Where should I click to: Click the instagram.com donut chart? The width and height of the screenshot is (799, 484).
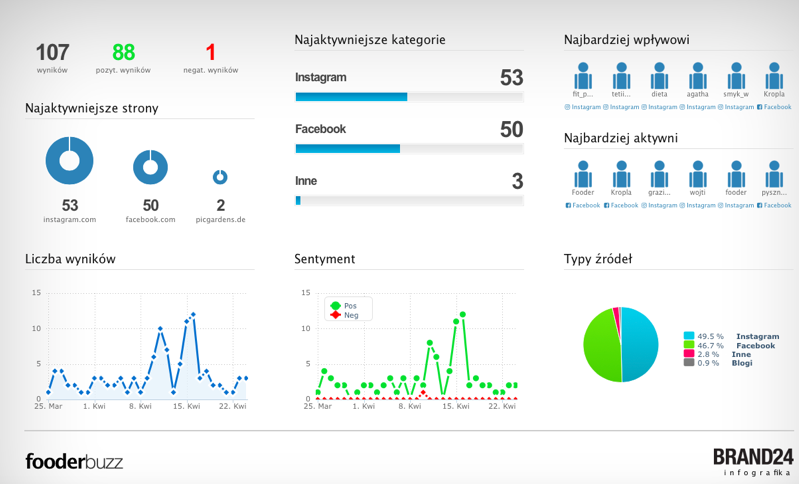(x=70, y=161)
